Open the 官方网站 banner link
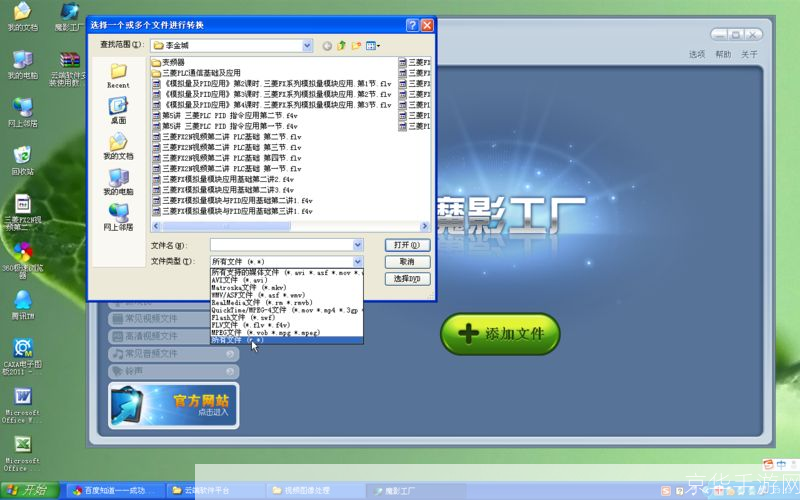 [x=173, y=406]
